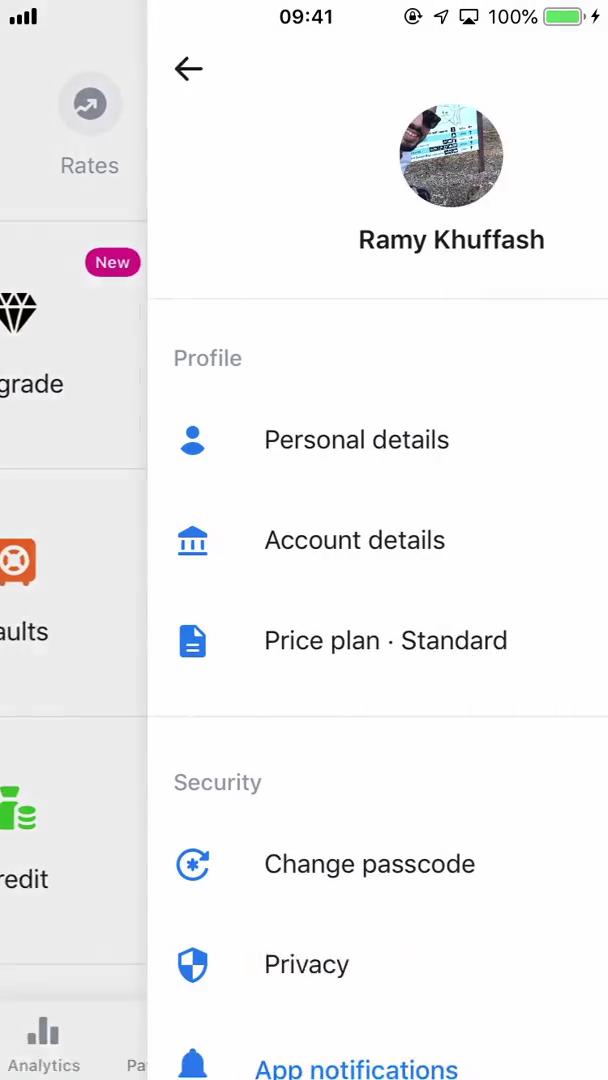Click the shield icon next to Privacy
This screenshot has height=1080, width=608.
coord(192,964)
